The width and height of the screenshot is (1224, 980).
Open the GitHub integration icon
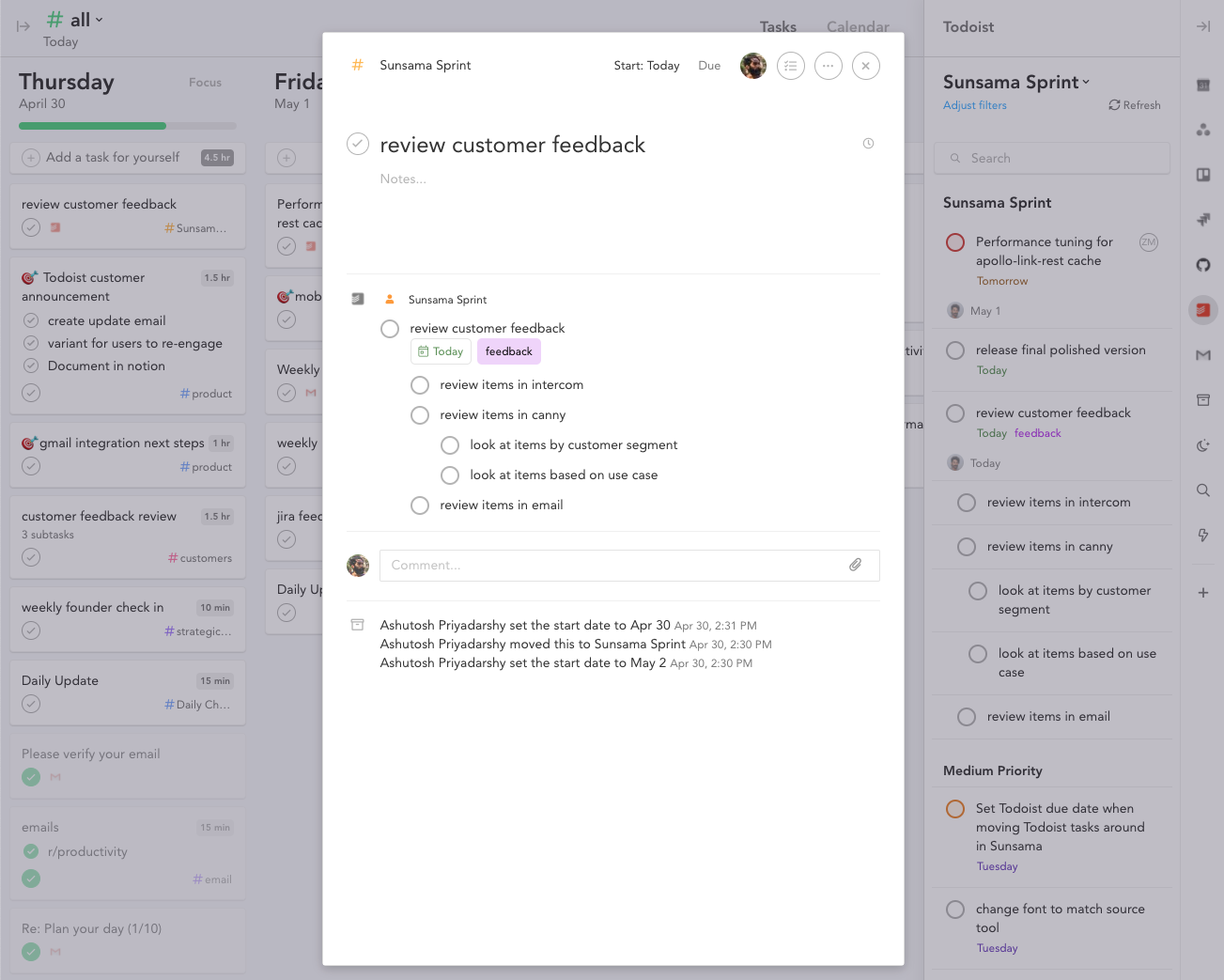click(x=1202, y=265)
